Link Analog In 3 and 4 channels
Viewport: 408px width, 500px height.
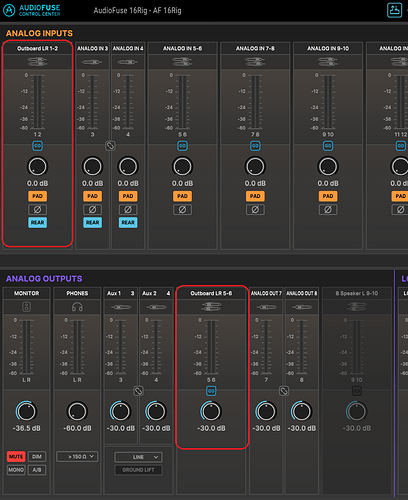(x=110, y=146)
